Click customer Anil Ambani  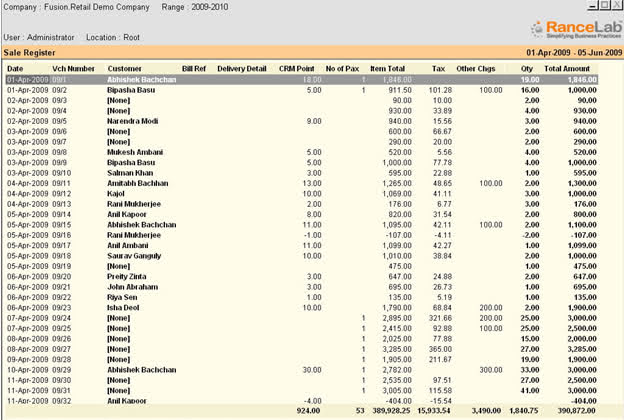coord(128,245)
